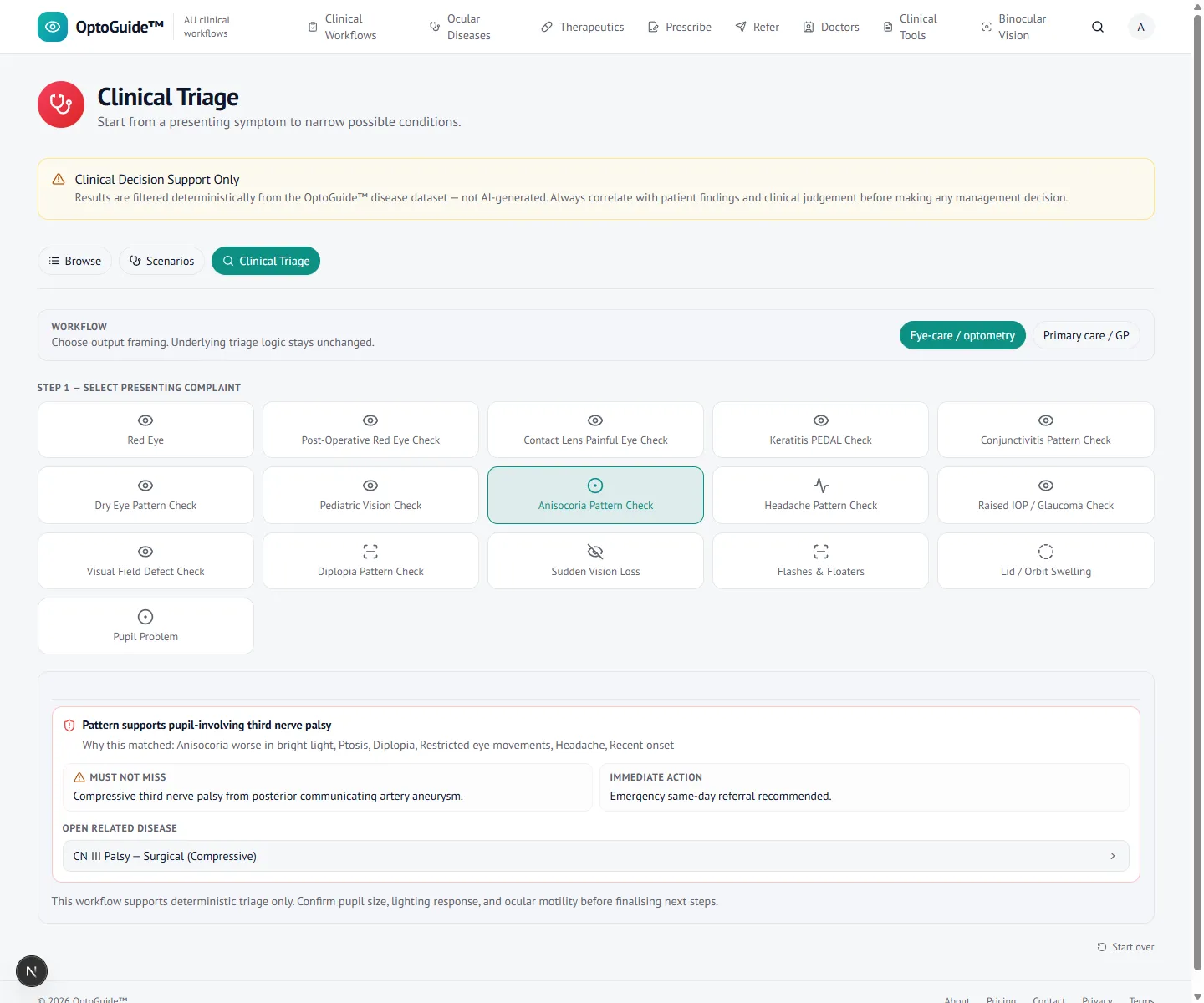Open Refer from the top navigation
Screen dimensions: 1204x1003
click(x=758, y=27)
